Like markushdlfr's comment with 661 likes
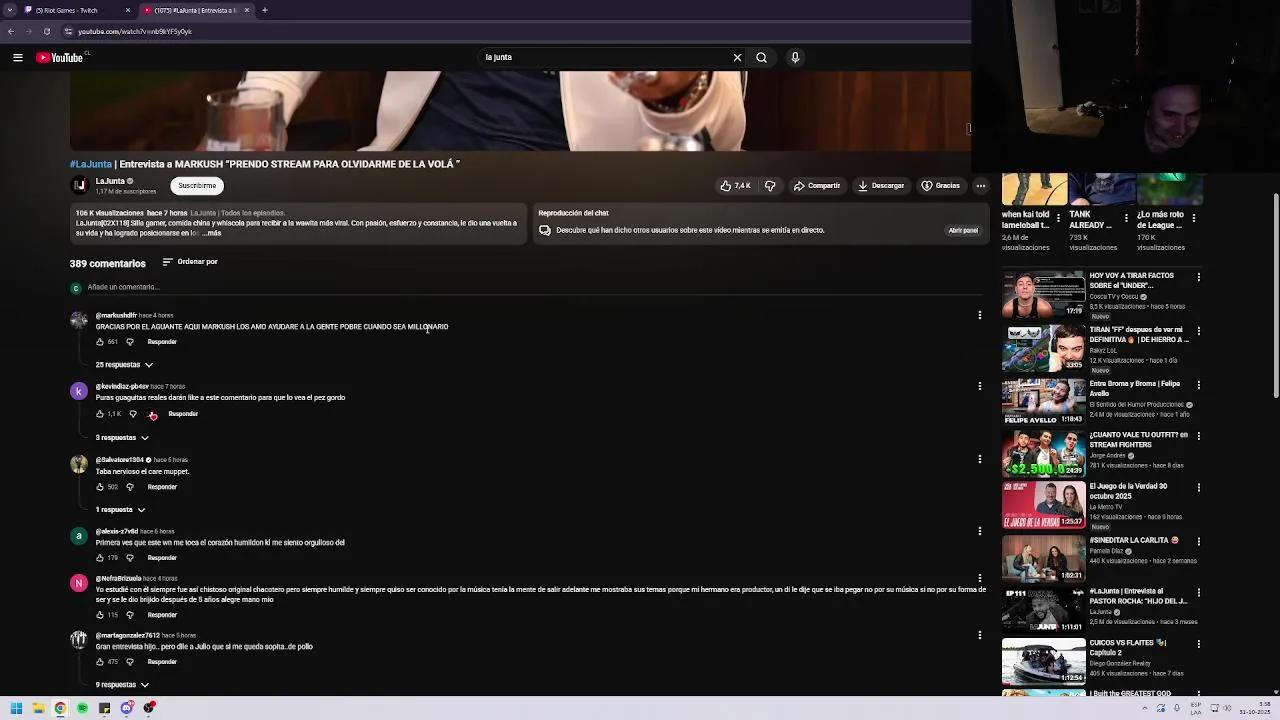Screen dimensions: 1280x720 pyautogui.click(x=100, y=342)
